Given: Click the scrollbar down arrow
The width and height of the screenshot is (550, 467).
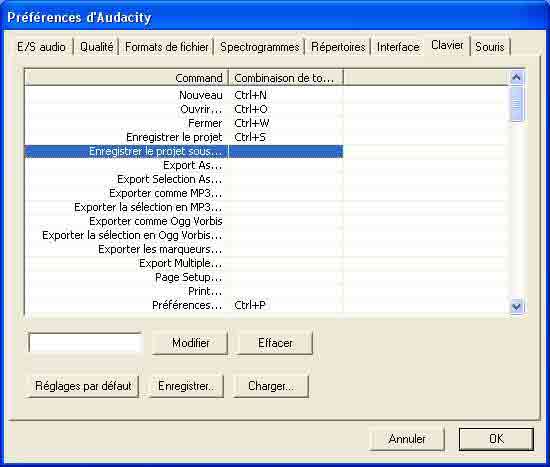Looking at the screenshot, I should (516, 306).
